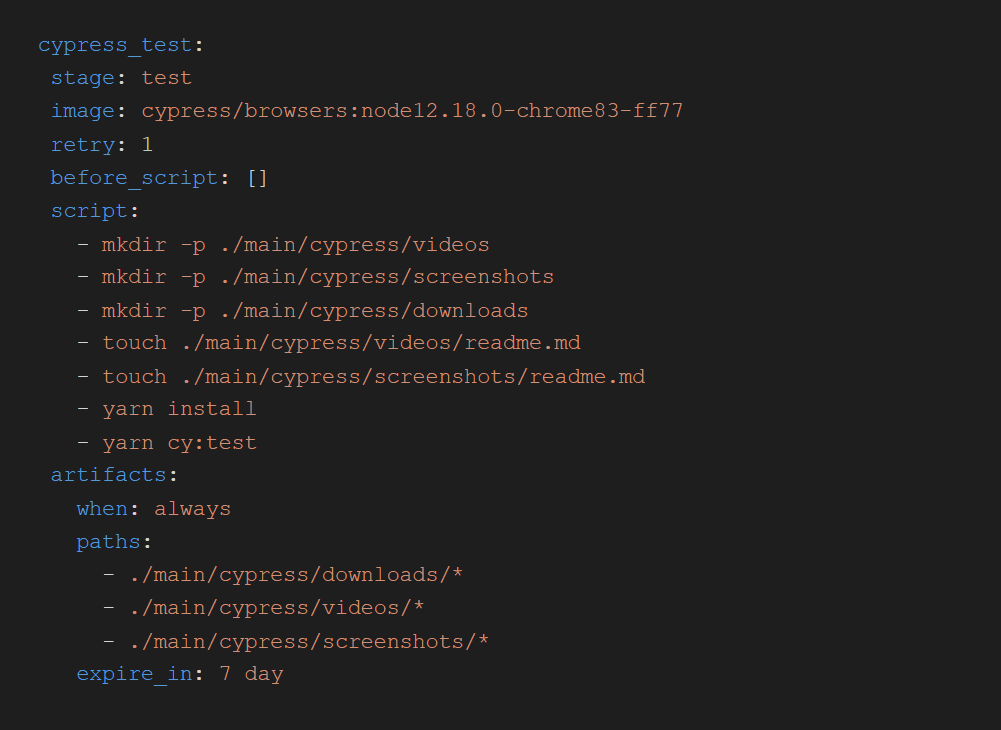Click the stage key
Screen dimensions: 1001x730
tap(83, 78)
